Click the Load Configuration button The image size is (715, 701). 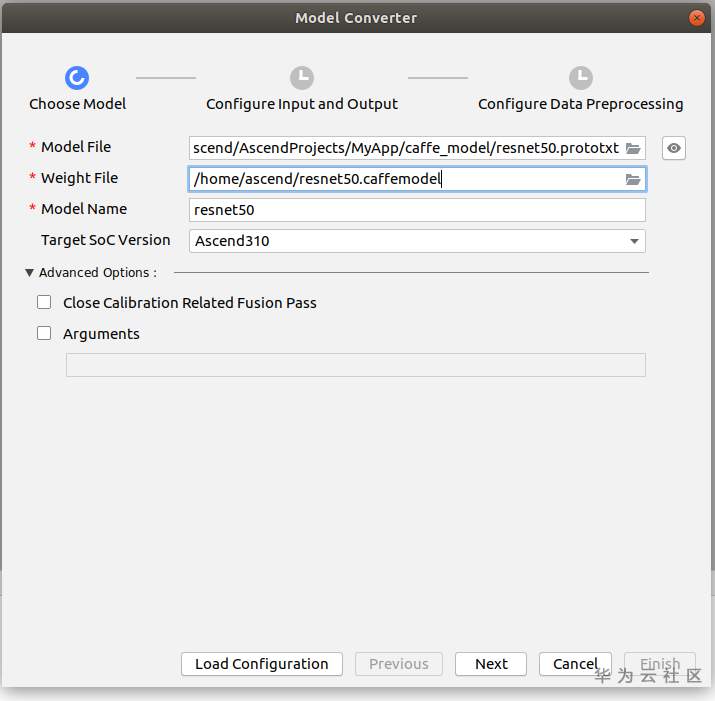point(261,664)
